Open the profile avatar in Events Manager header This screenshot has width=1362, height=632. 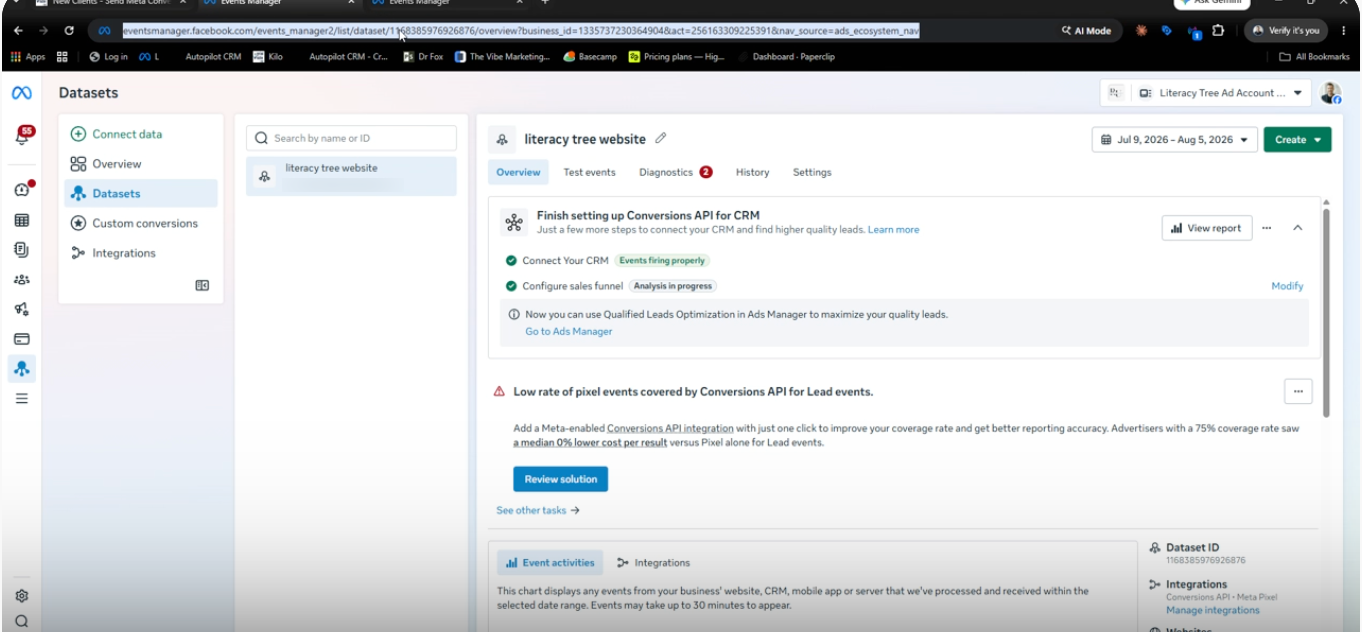tap(1330, 93)
